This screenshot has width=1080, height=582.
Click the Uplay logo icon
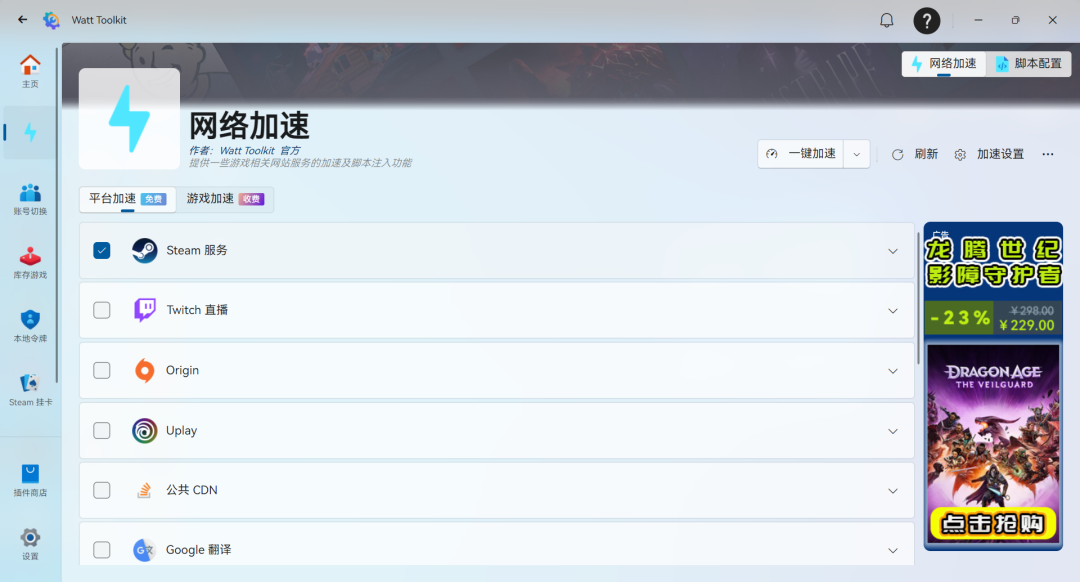click(145, 430)
